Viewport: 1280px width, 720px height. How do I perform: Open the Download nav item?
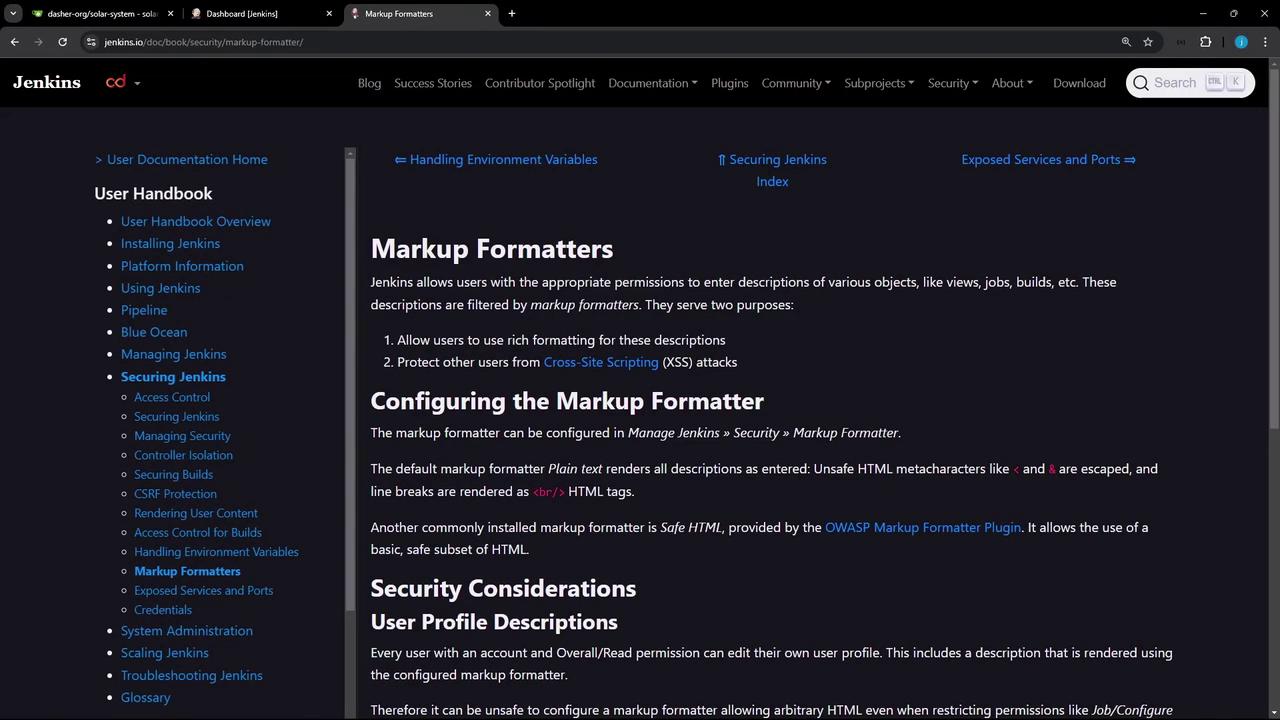point(1079,83)
